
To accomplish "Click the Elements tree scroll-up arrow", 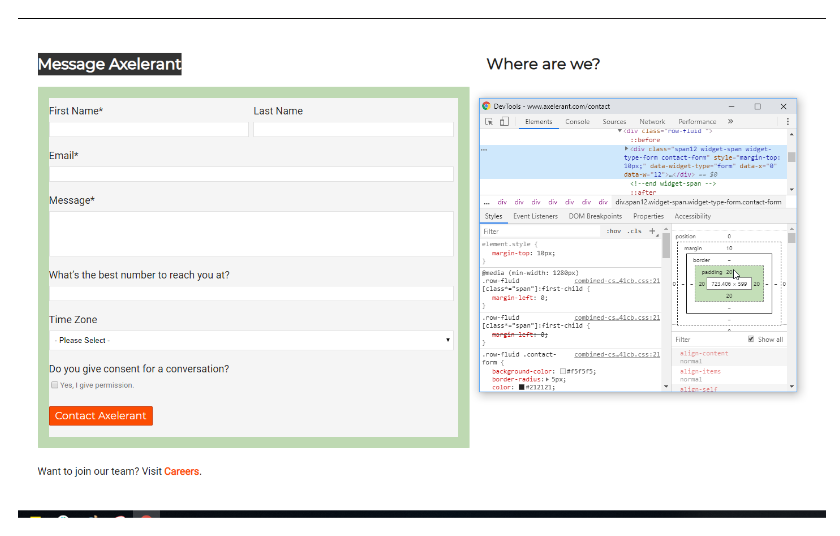I will pos(791,134).
